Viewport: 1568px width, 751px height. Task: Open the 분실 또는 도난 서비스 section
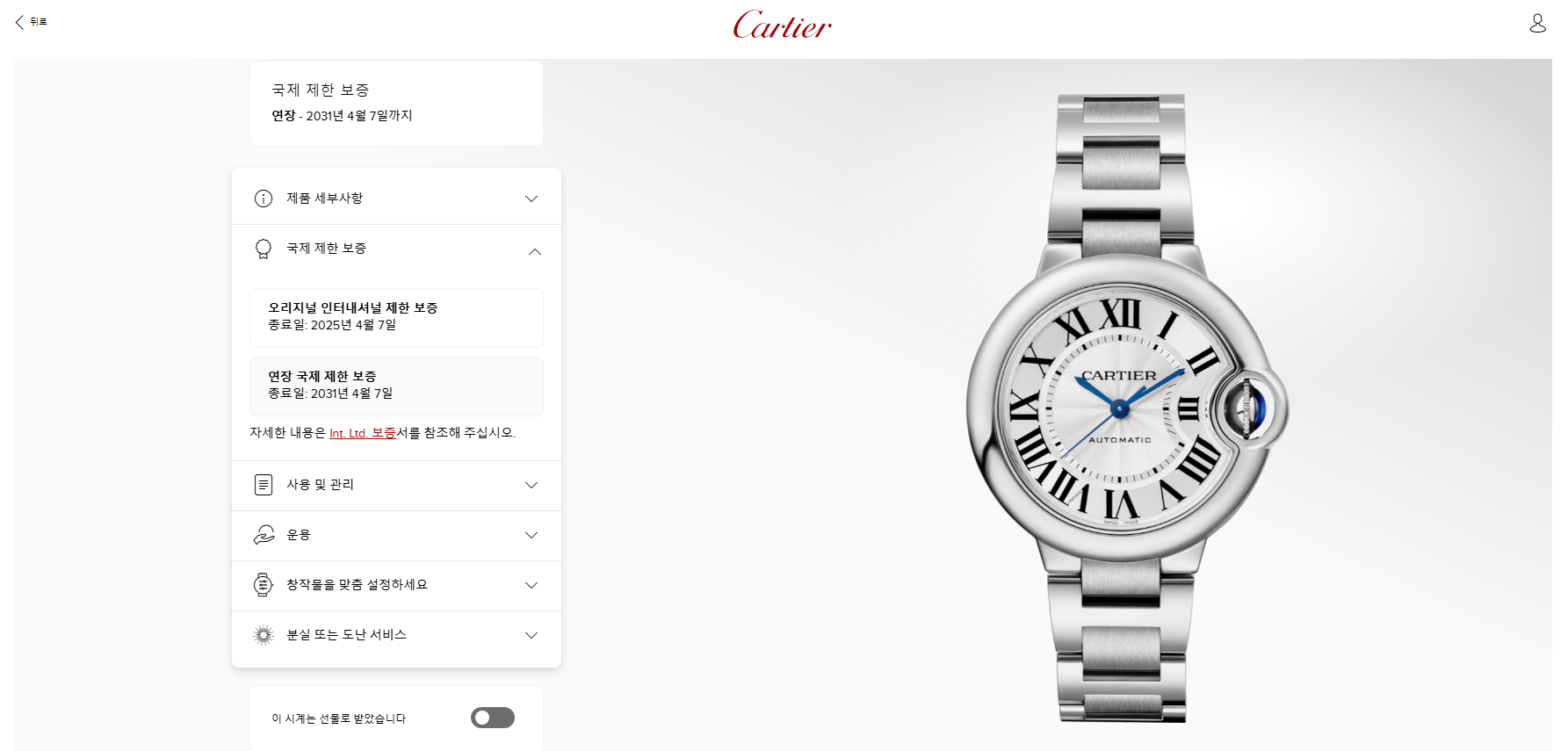[x=396, y=635]
